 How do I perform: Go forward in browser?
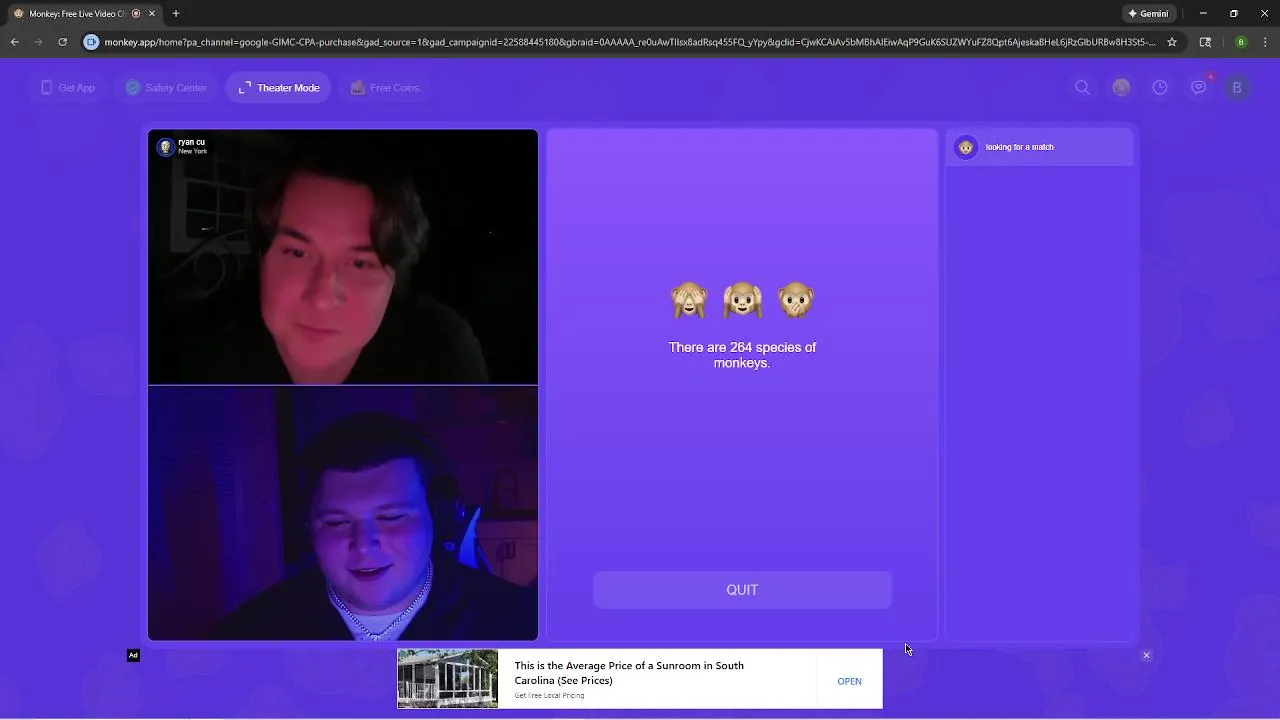click(38, 42)
